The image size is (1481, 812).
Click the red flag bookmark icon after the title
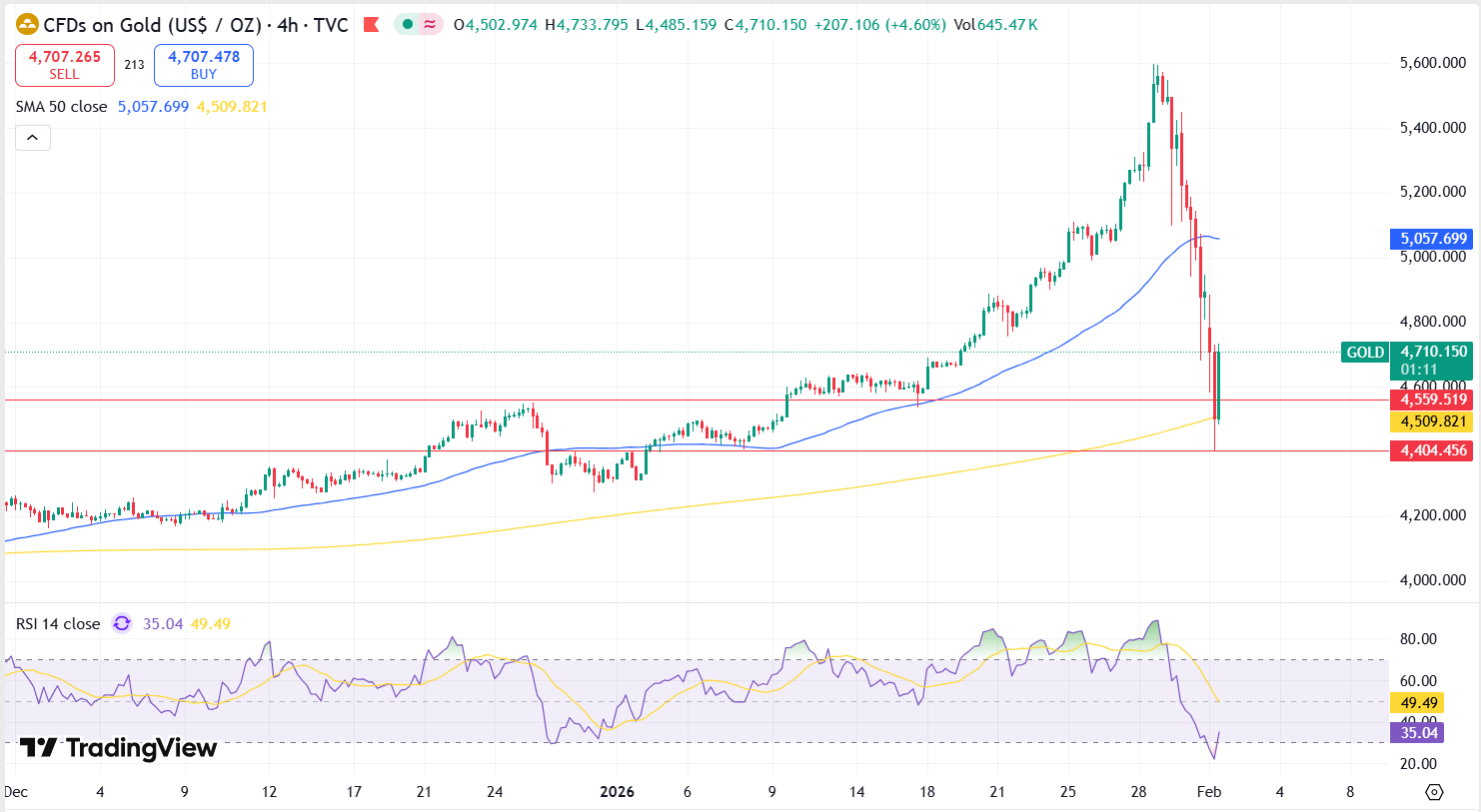point(371,24)
